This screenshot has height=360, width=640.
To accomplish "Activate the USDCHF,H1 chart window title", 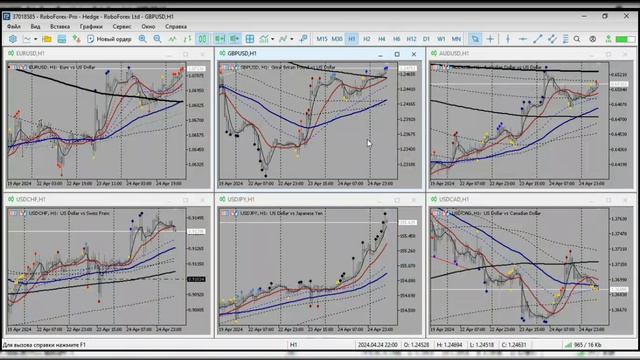I will pyautogui.click(x=31, y=200).
